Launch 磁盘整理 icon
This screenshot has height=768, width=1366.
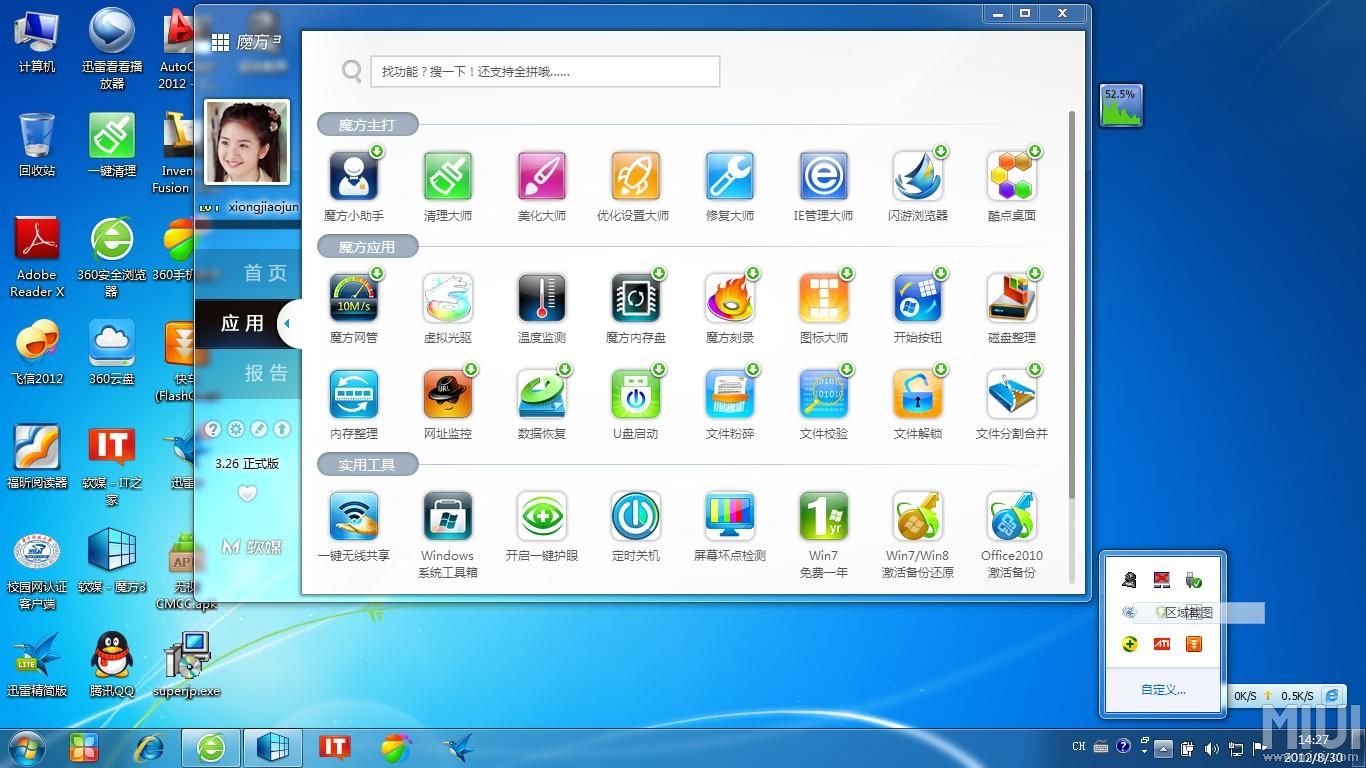point(1012,298)
